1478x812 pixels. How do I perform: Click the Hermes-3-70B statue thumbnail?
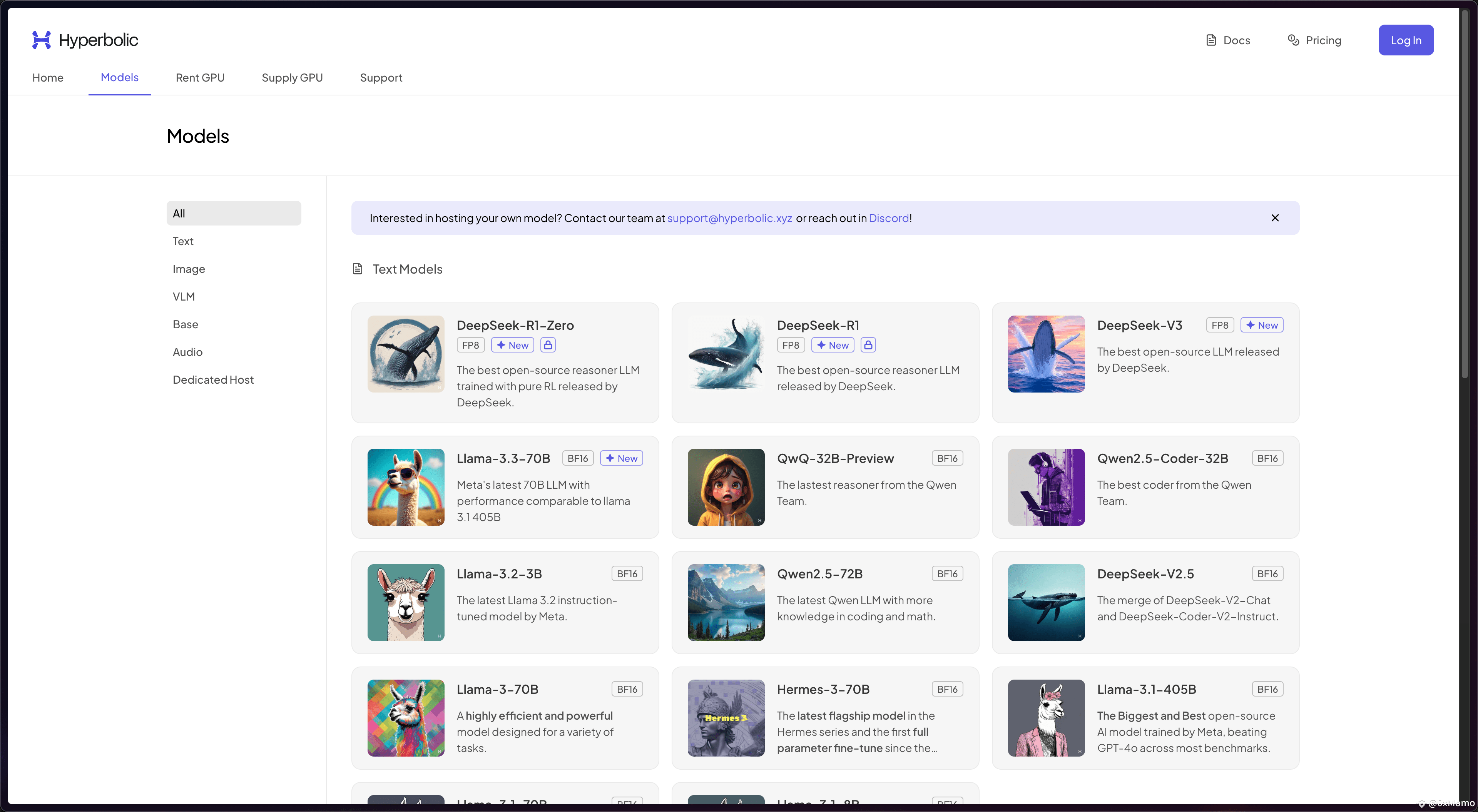tap(726, 717)
